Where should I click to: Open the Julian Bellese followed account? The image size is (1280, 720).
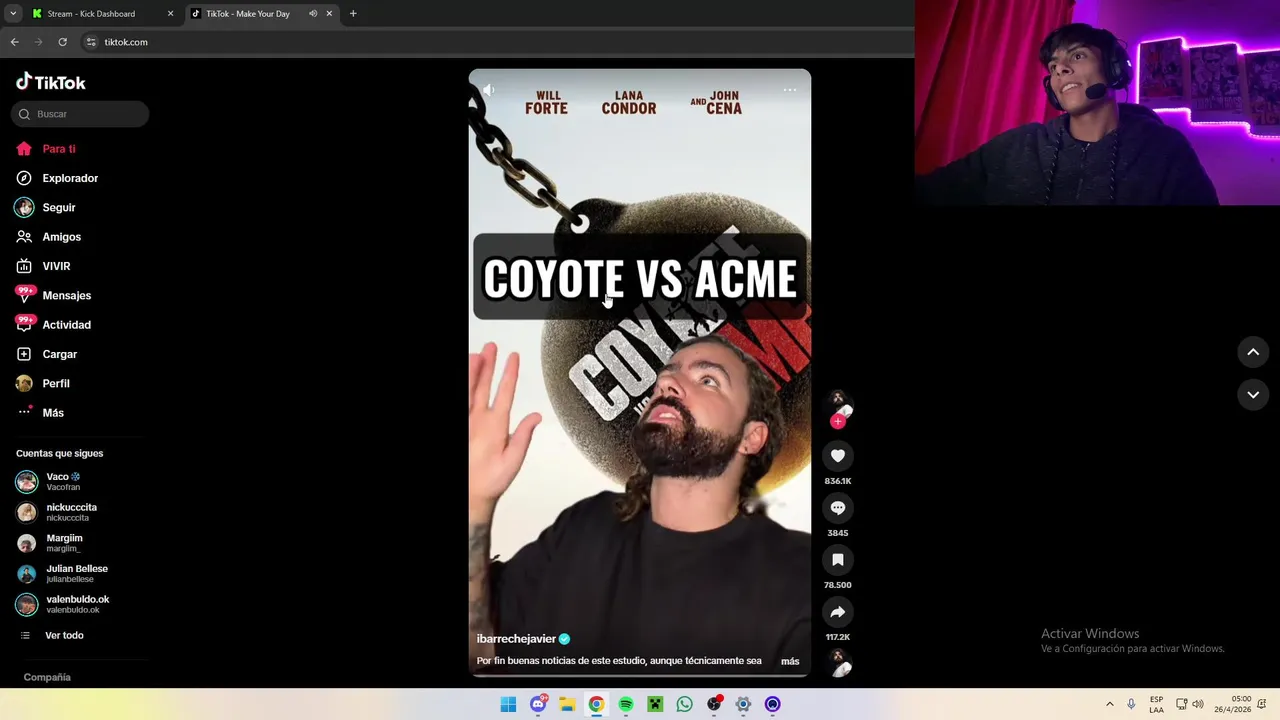coord(62,574)
